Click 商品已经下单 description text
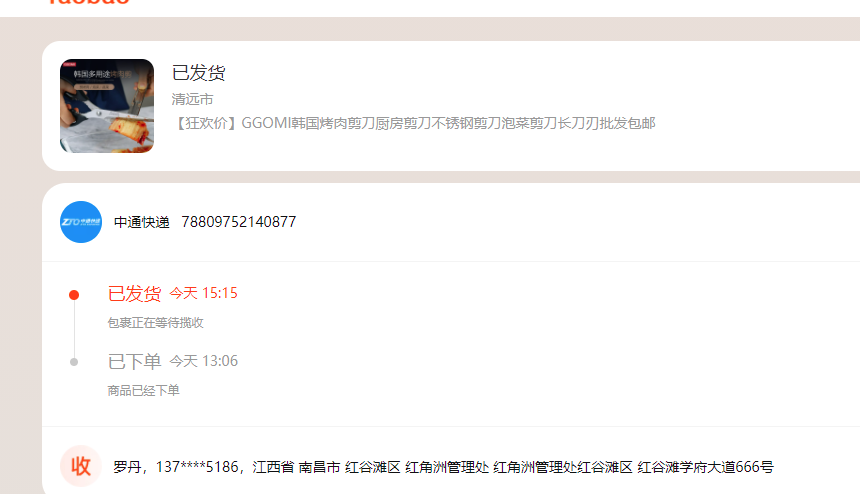The height and width of the screenshot is (494, 860). coord(143,390)
